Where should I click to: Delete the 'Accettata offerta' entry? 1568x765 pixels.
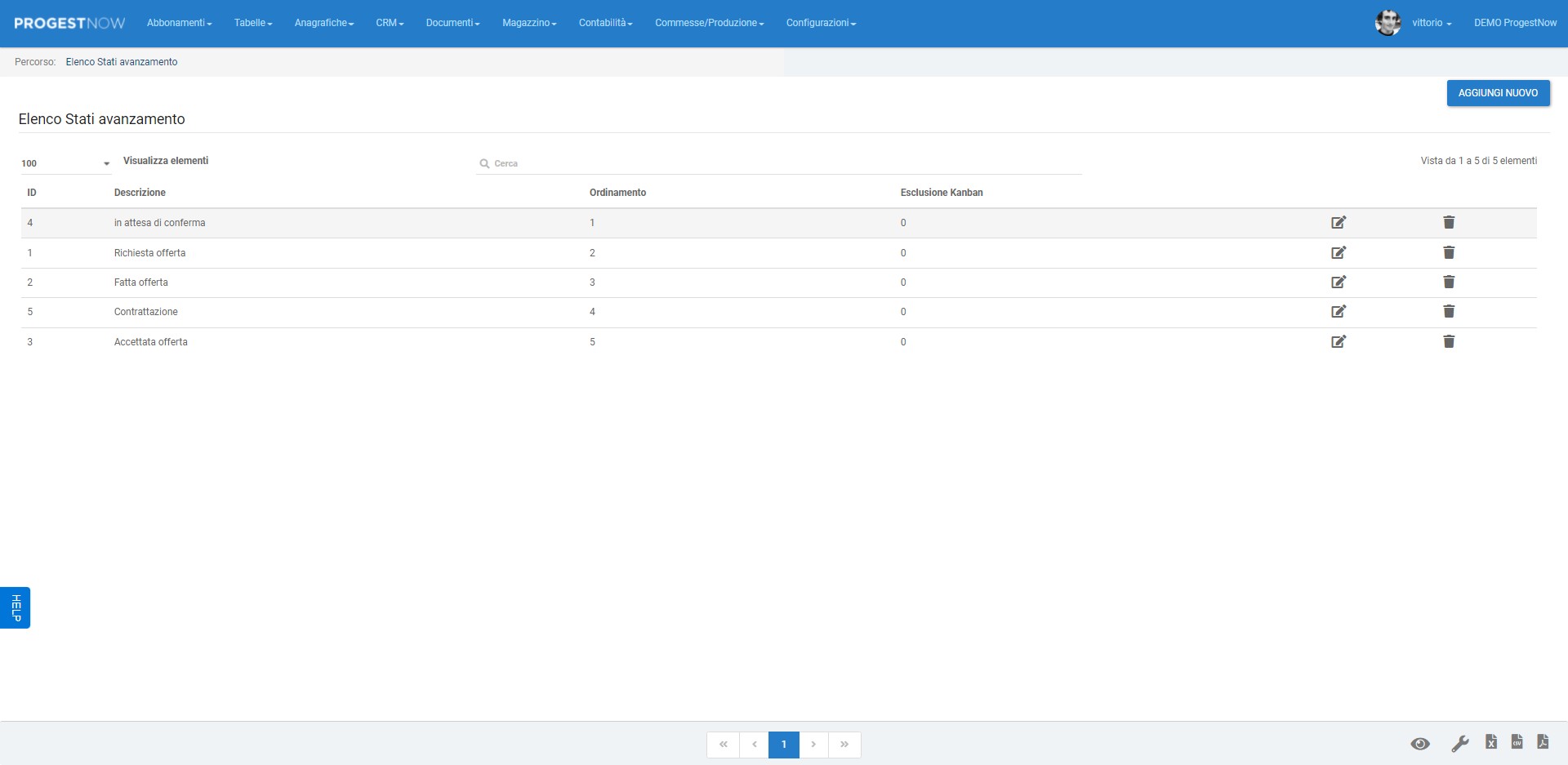(1448, 341)
